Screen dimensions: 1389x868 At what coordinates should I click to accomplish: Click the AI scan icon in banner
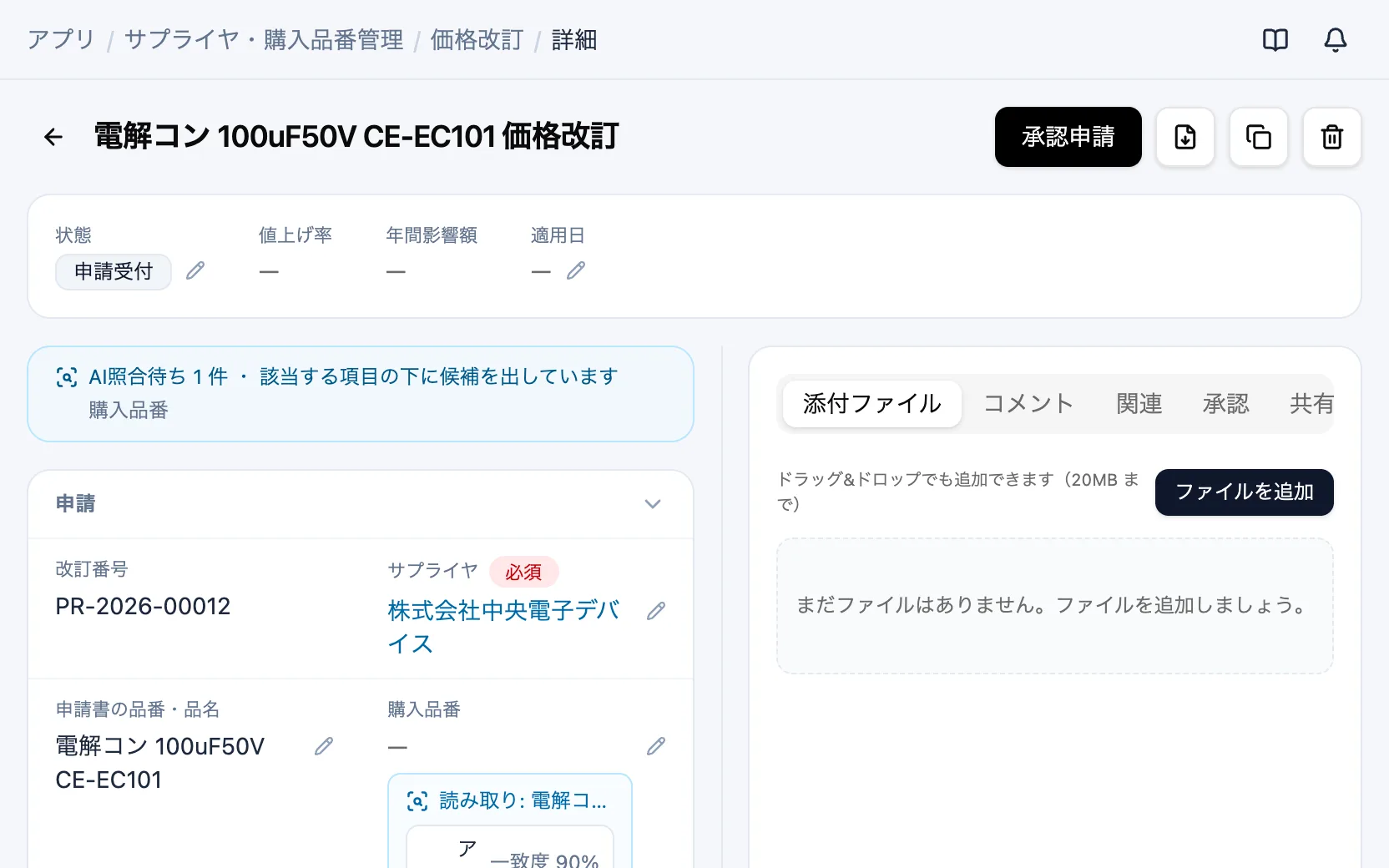click(x=67, y=377)
